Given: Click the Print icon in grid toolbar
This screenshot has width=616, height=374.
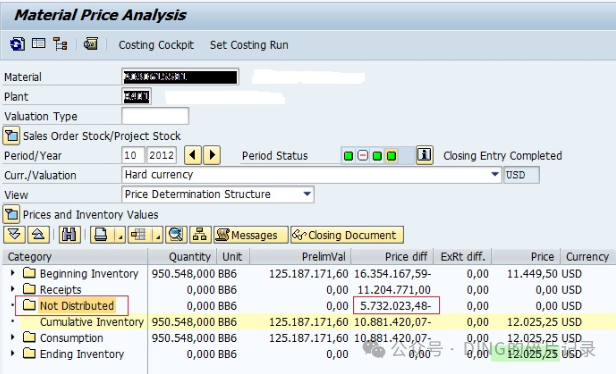Looking at the screenshot, I should coord(101,235).
